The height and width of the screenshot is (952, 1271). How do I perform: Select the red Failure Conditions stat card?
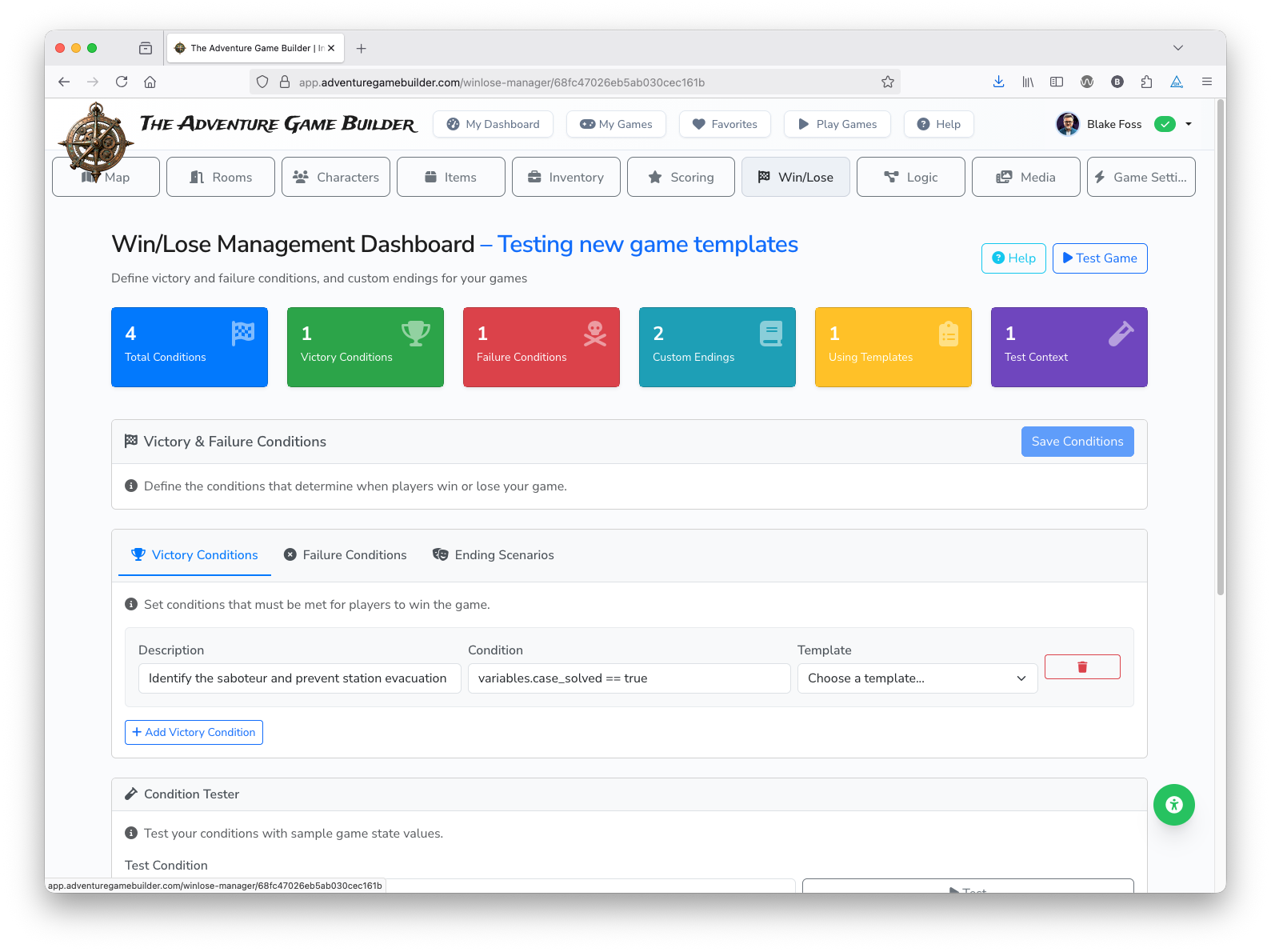click(x=541, y=347)
